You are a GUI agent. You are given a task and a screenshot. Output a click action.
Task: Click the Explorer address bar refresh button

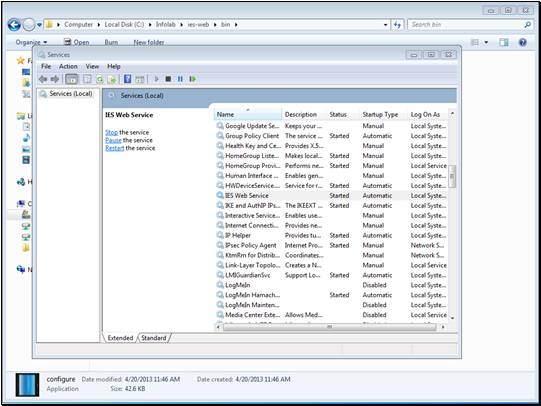pyautogui.click(x=397, y=24)
